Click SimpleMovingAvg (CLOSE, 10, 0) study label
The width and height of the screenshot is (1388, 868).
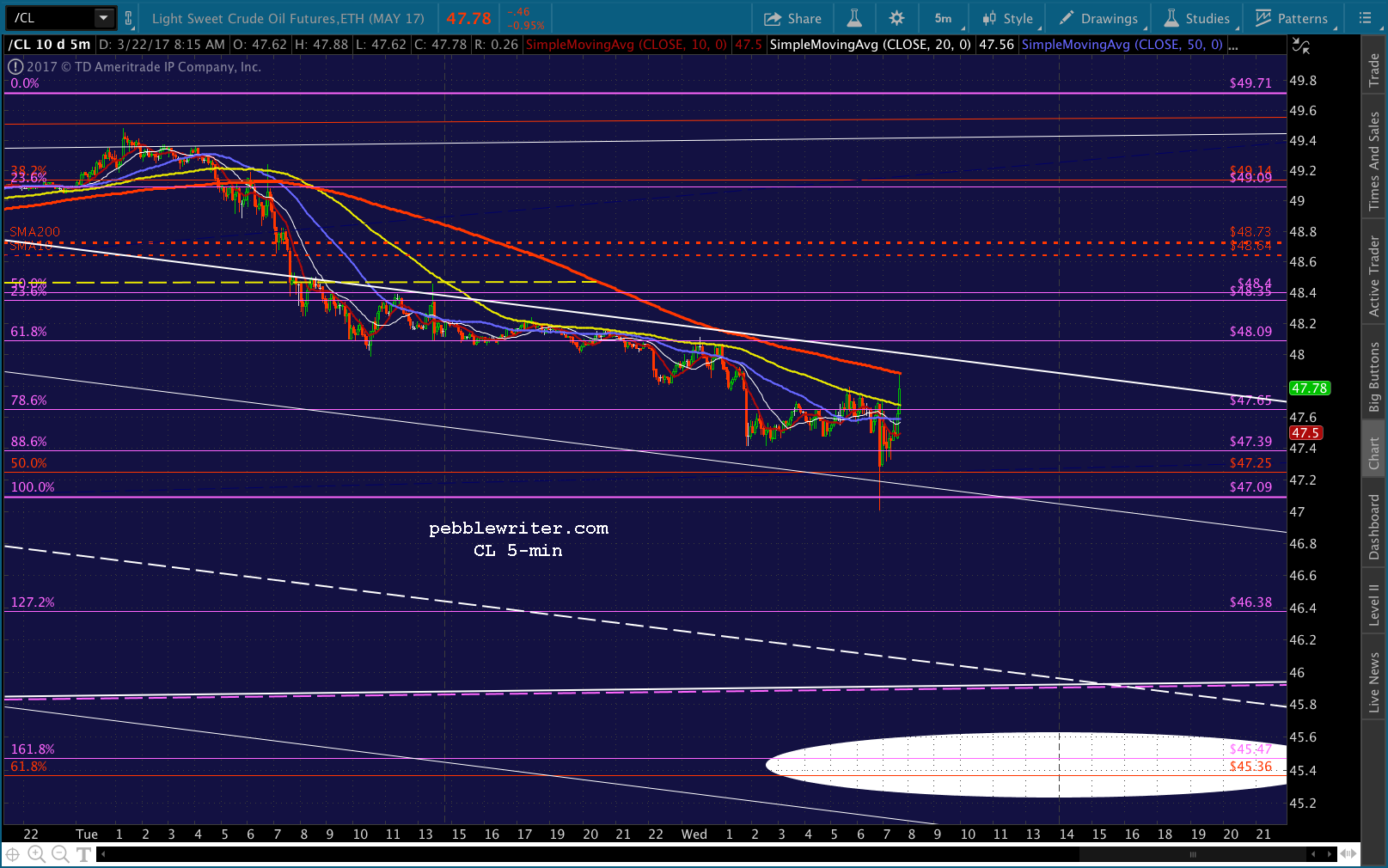(x=627, y=45)
